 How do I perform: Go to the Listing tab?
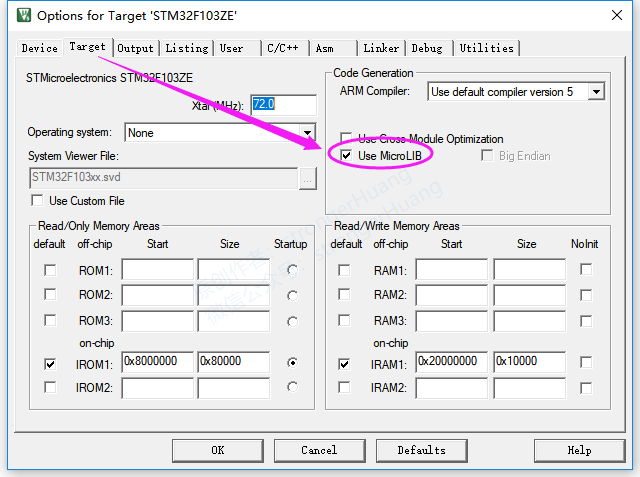pos(187,48)
